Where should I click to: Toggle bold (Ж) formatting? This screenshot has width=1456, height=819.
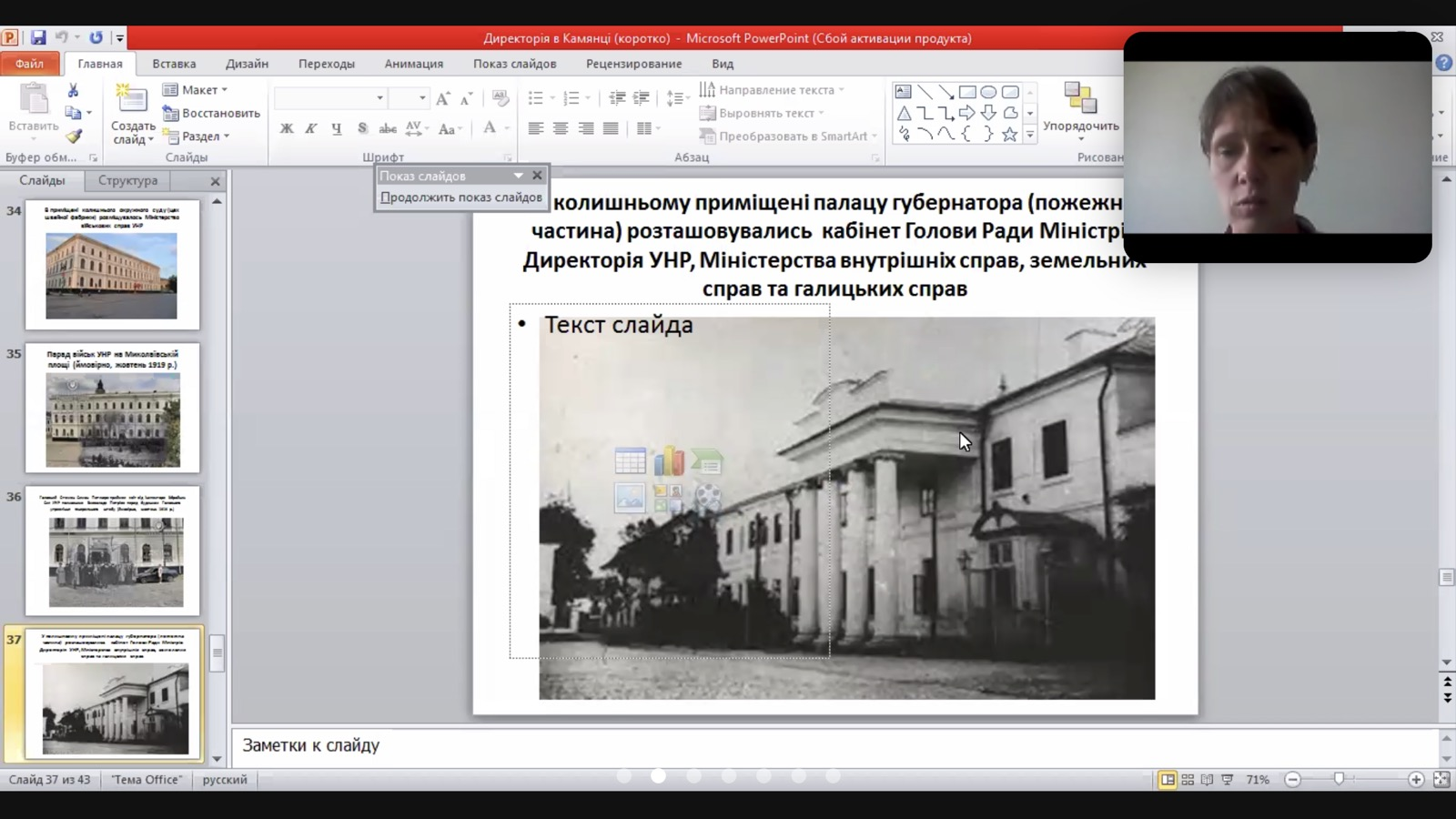[x=287, y=128]
